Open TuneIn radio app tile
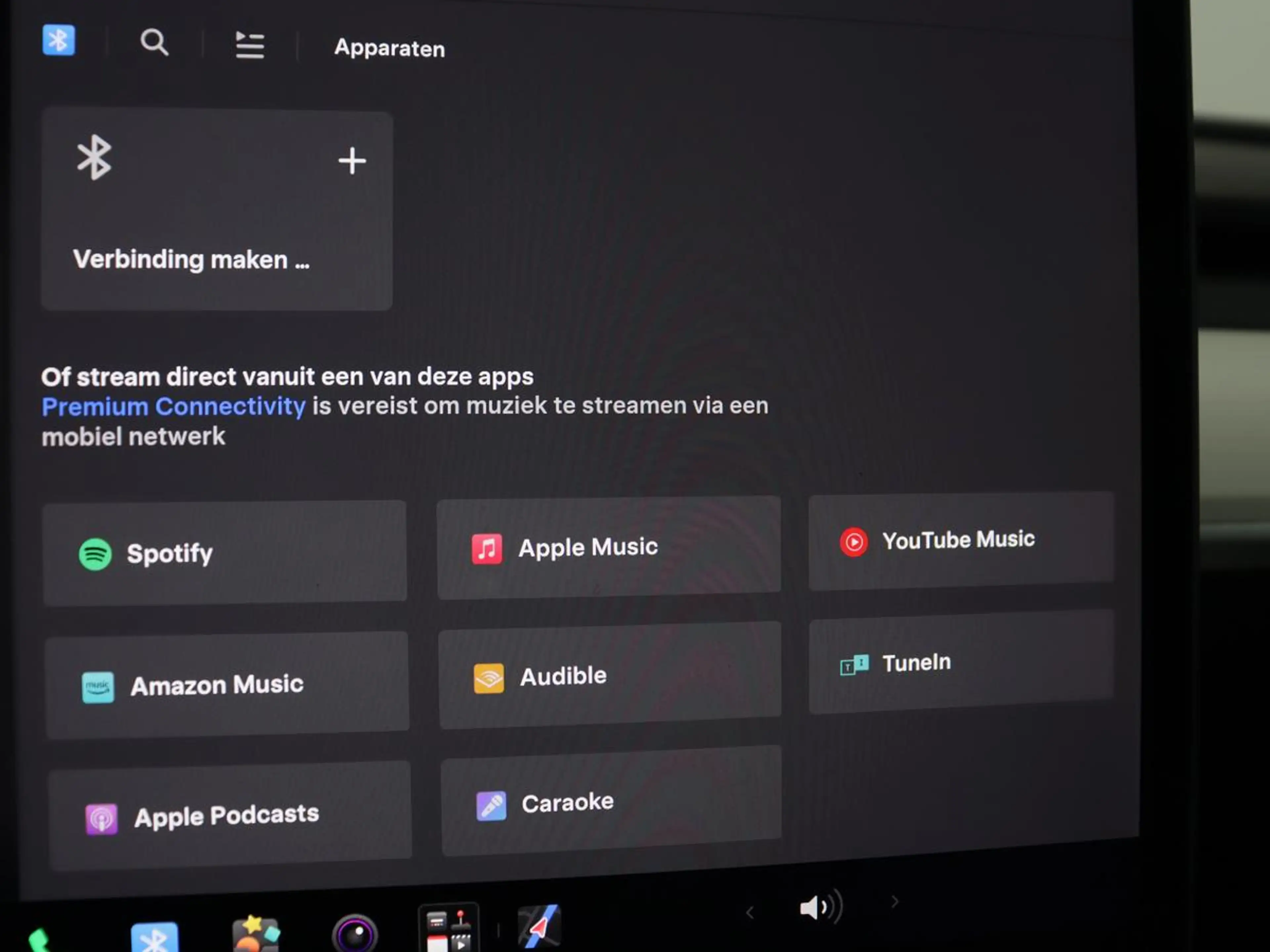Image resolution: width=1270 pixels, height=952 pixels. click(961, 662)
